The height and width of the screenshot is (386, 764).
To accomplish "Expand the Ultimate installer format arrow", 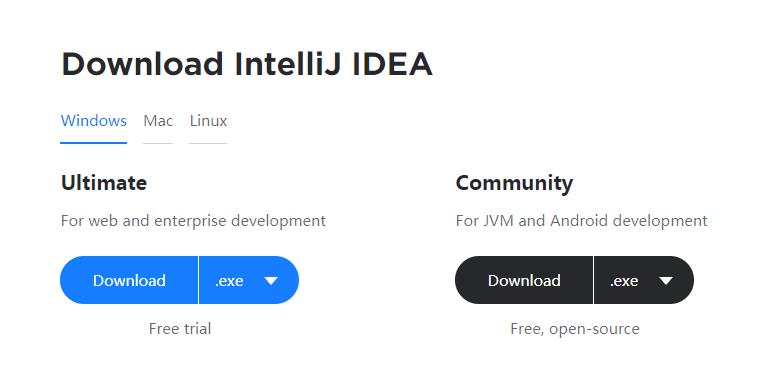I will pyautogui.click(x=271, y=281).
